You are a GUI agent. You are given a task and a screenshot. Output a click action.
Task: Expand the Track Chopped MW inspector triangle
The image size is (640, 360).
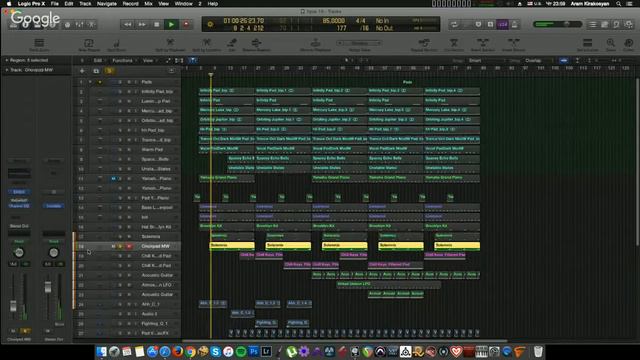point(7,70)
